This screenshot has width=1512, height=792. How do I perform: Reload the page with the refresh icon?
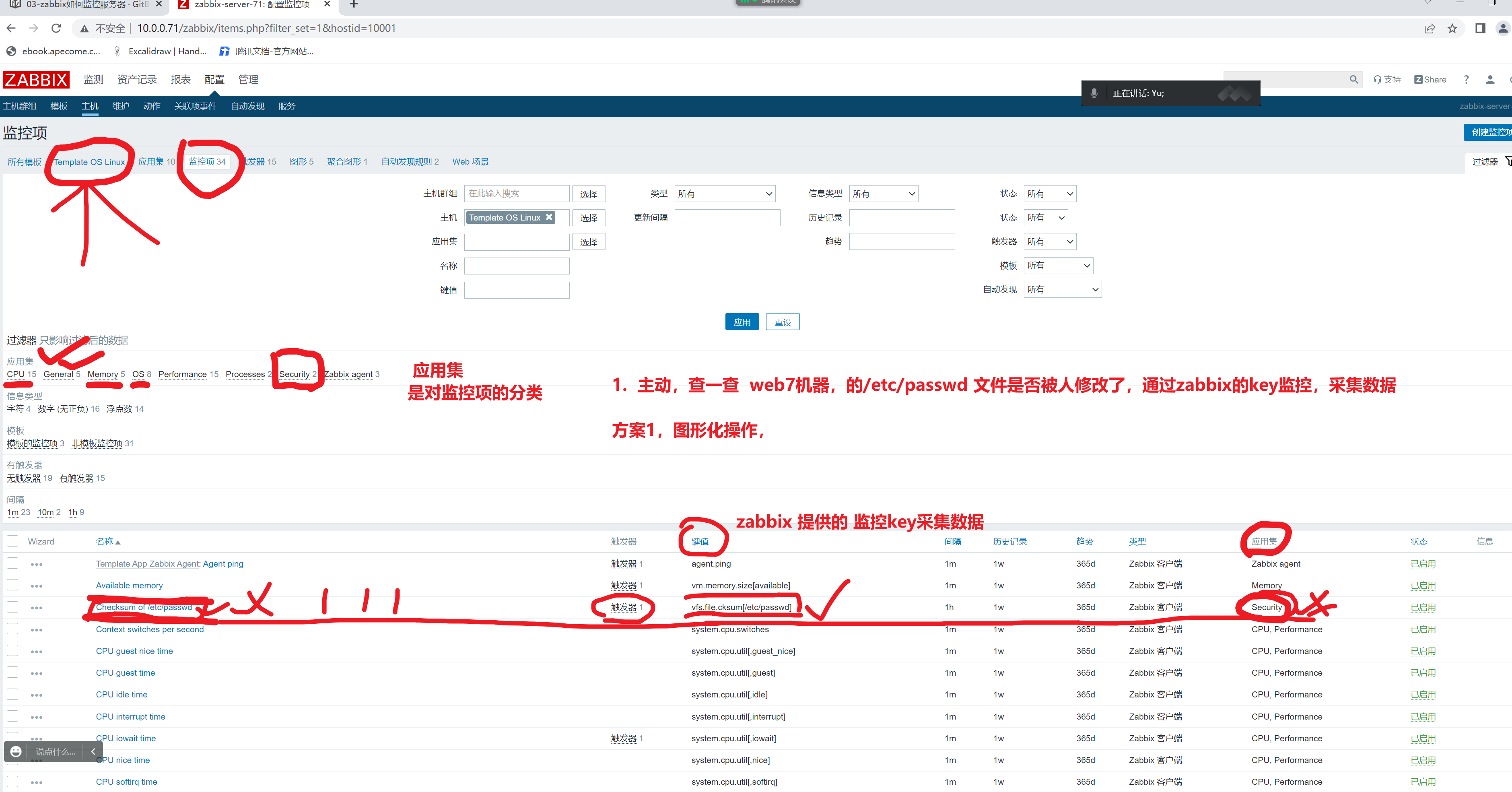[x=56, y=28]
